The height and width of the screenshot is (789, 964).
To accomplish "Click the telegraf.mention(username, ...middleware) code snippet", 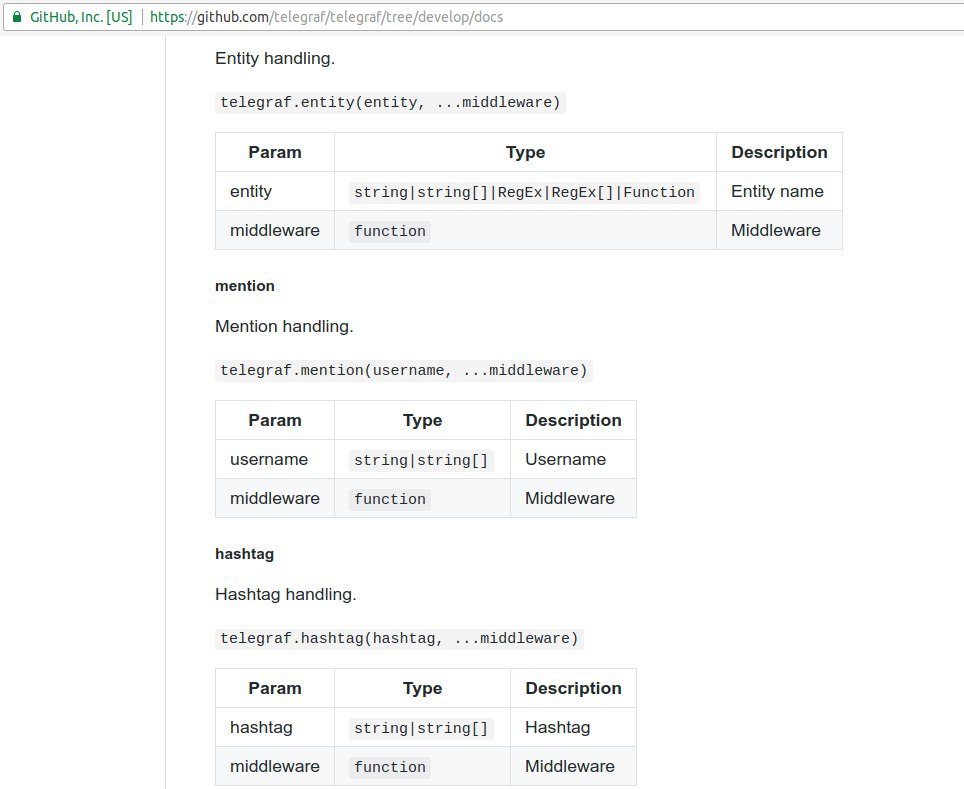I will pyautogui.click(x=404, y=370).
